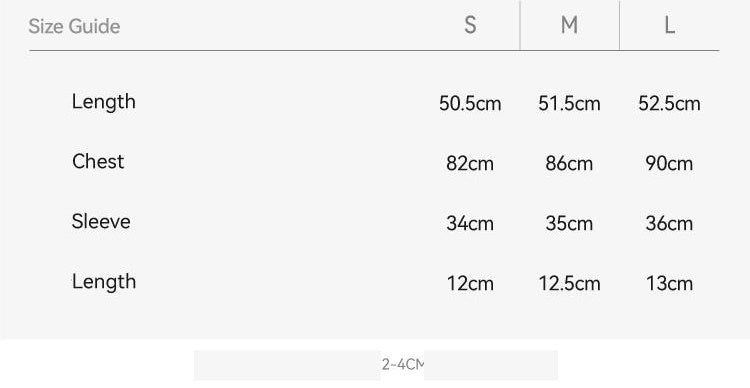Click the 2-4CM note below table
This screenshot has height=388, width=750.
coord(403,365)
